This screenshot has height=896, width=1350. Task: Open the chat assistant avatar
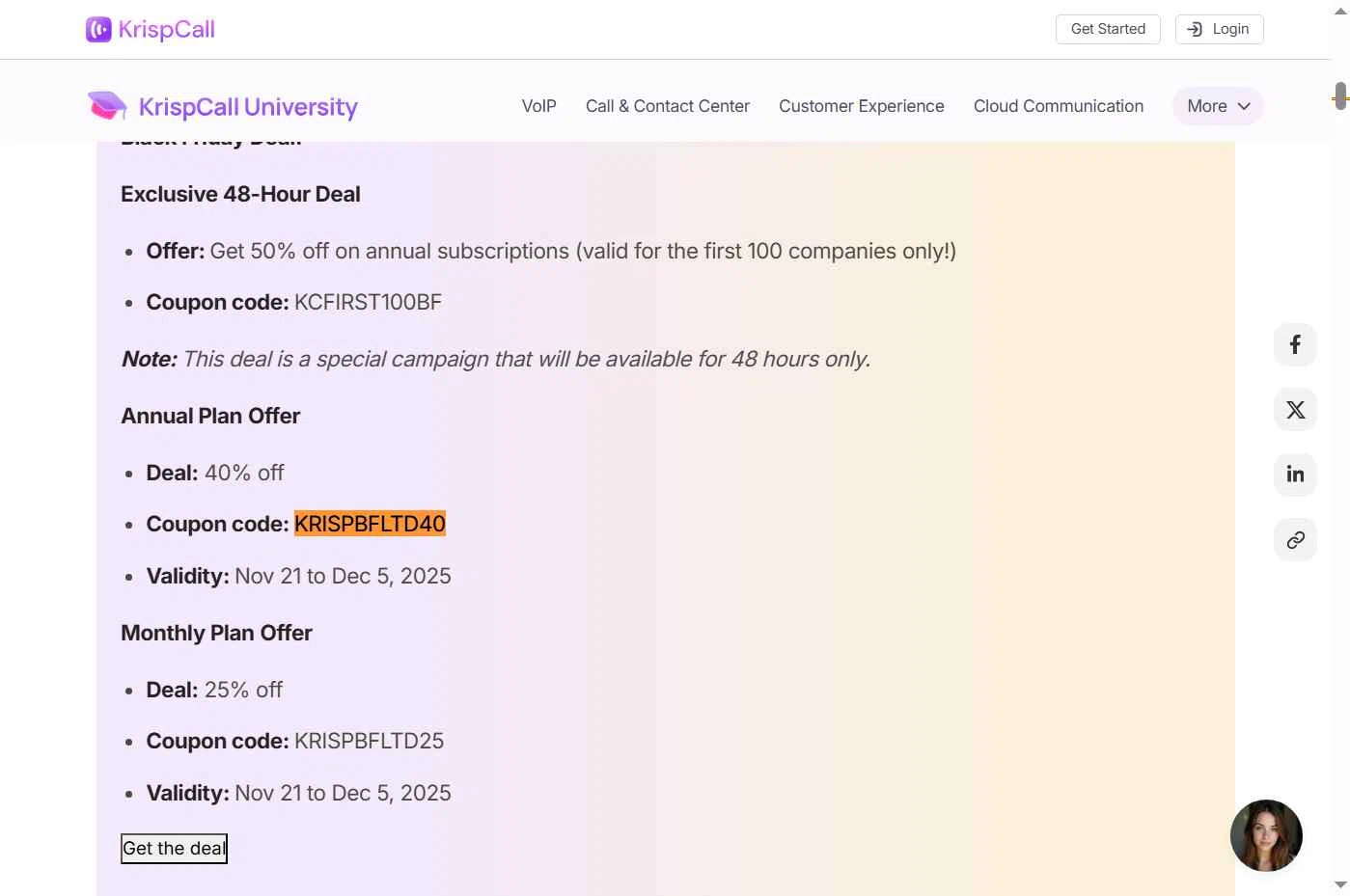click(1266, 835)
